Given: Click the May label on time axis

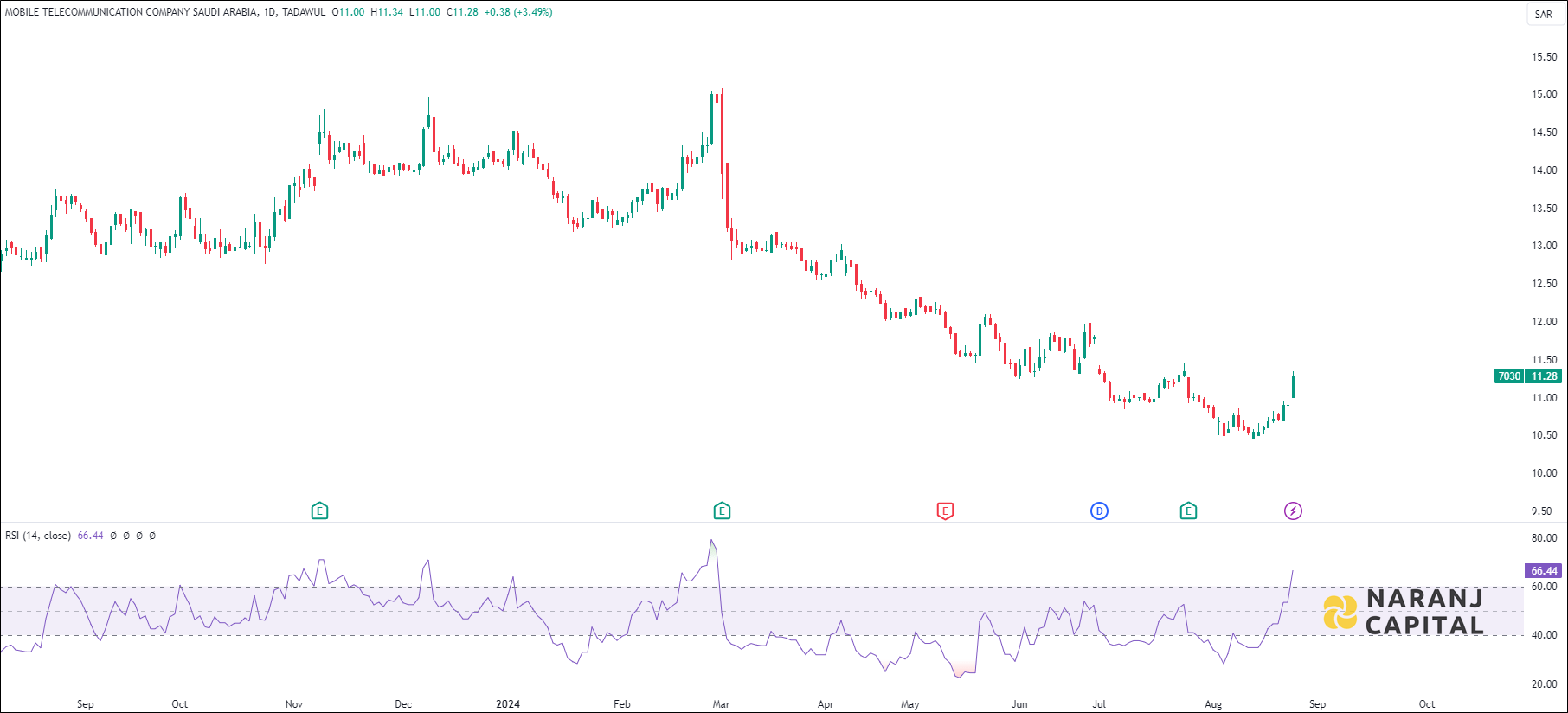Looking at the screenshot, I should [909, 704].
